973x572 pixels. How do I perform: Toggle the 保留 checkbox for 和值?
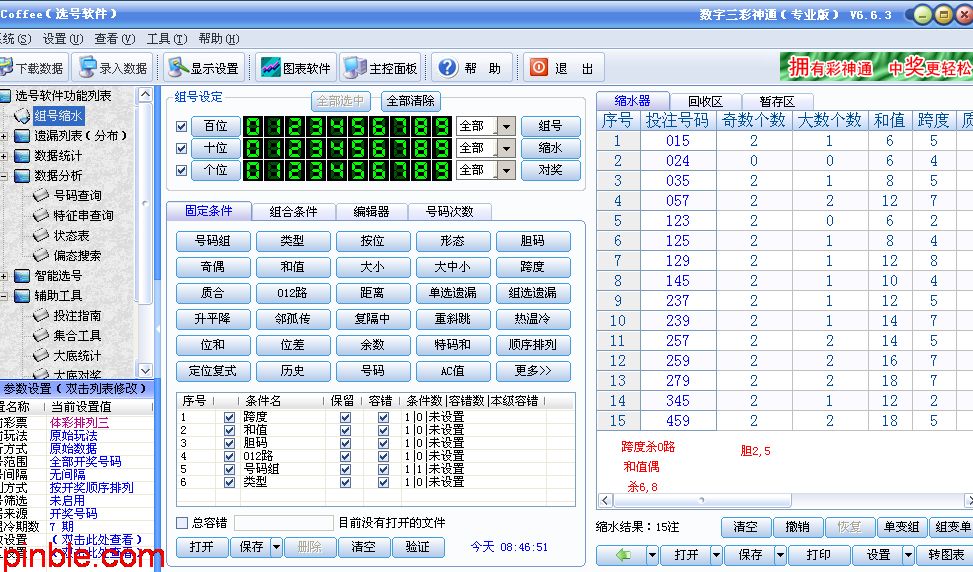point(345,431)
